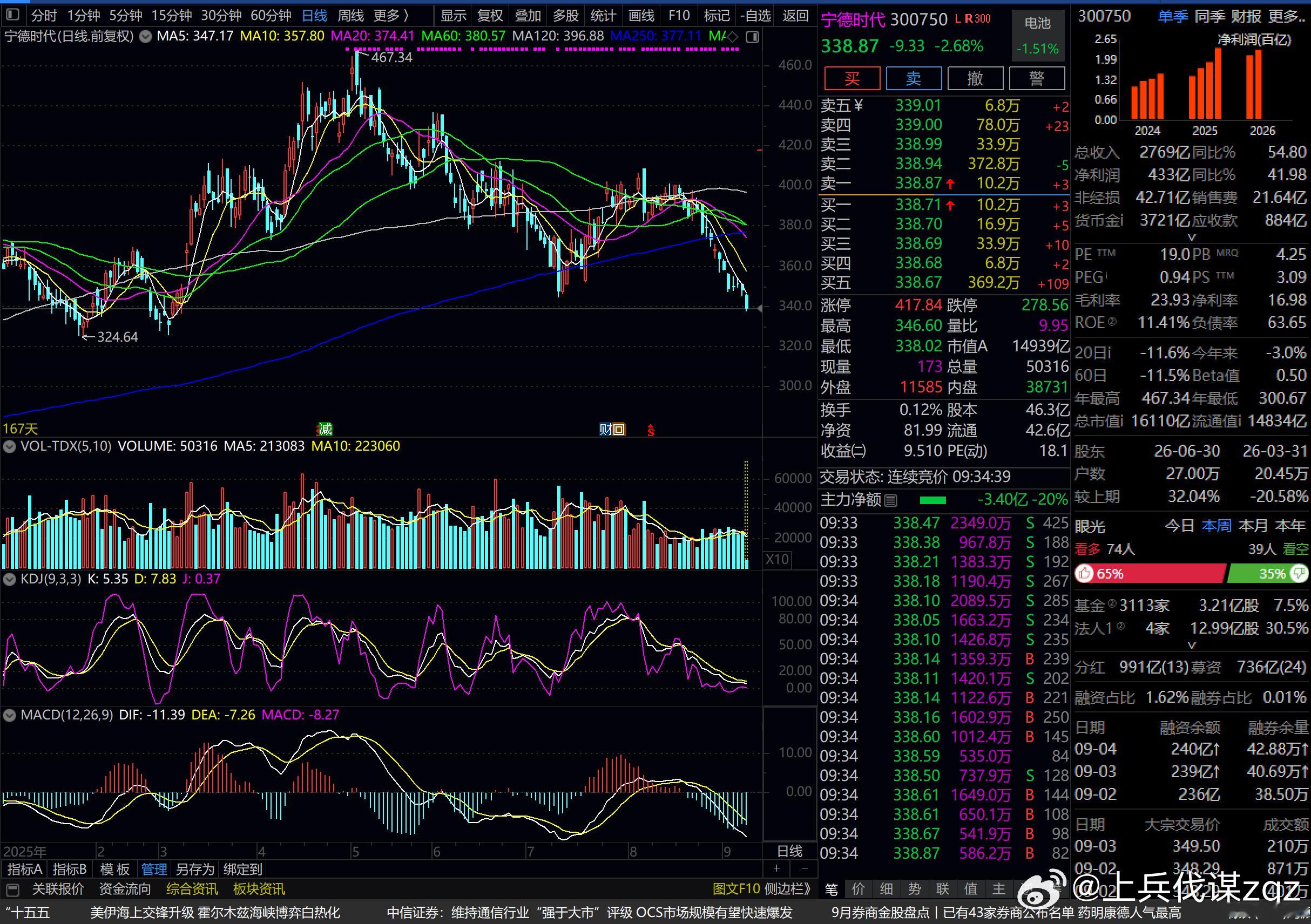This screenshot has height=924, width=1311.
Task: Toggle the left panel layout icon
Action: (x=12, y=15)
